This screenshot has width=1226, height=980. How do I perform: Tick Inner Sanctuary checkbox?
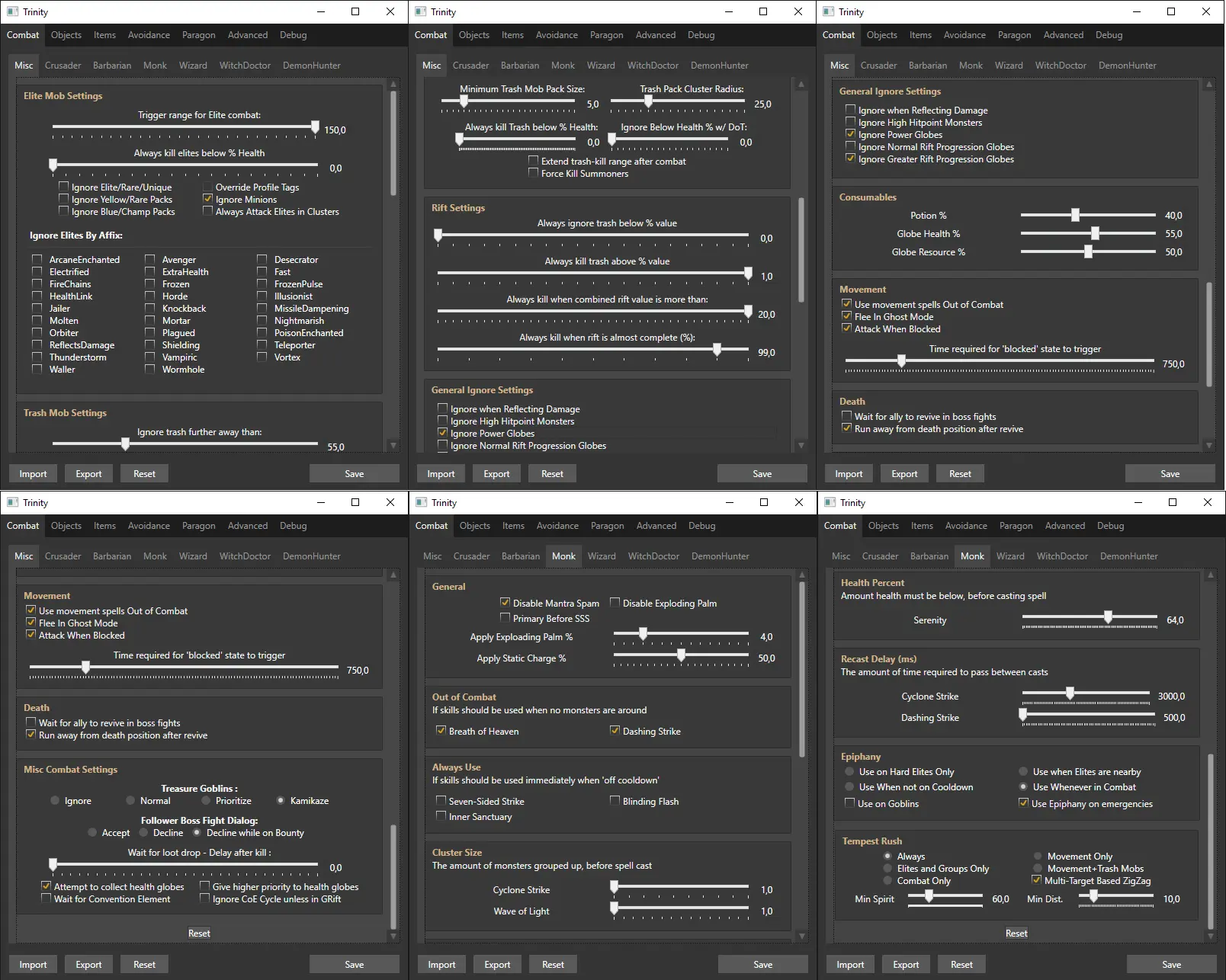pos(441,816)
